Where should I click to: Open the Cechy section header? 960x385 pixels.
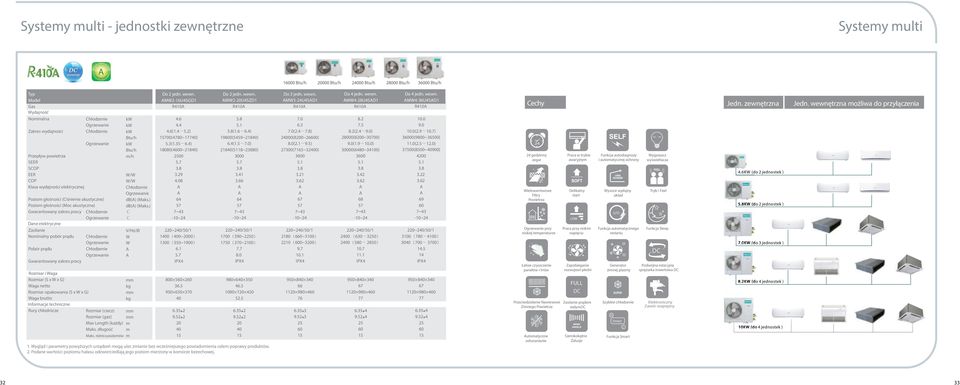point(544,103)
